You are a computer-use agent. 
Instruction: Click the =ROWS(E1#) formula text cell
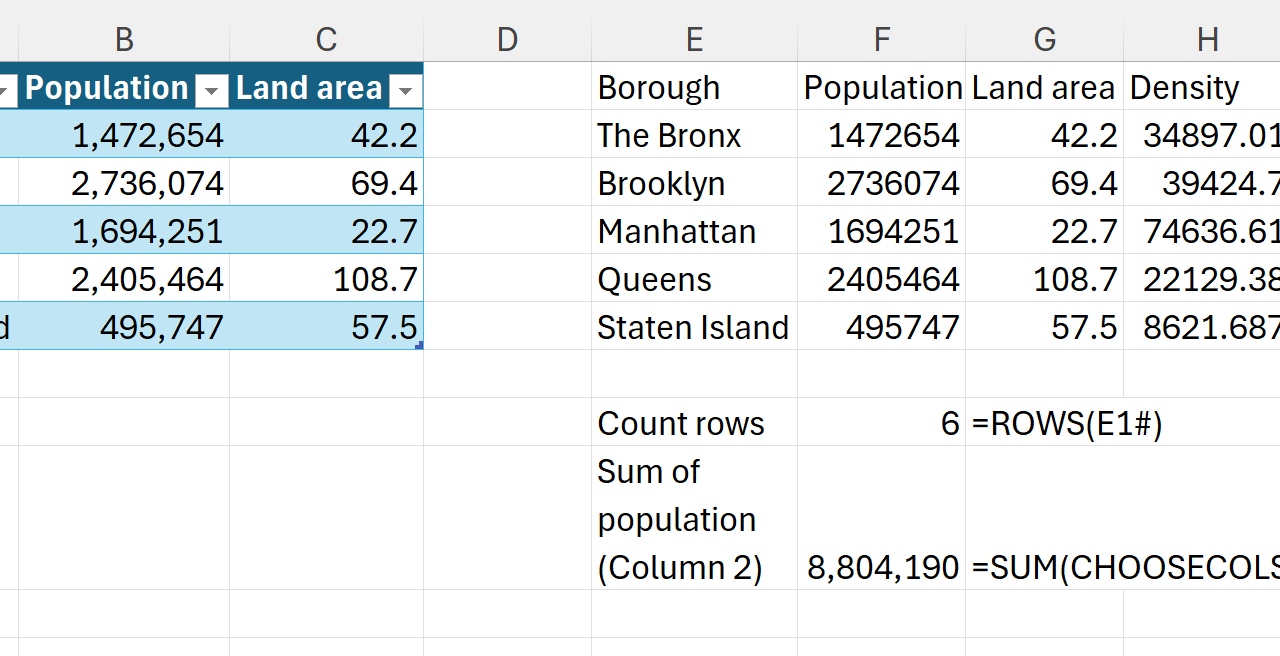pos(1066,424)
